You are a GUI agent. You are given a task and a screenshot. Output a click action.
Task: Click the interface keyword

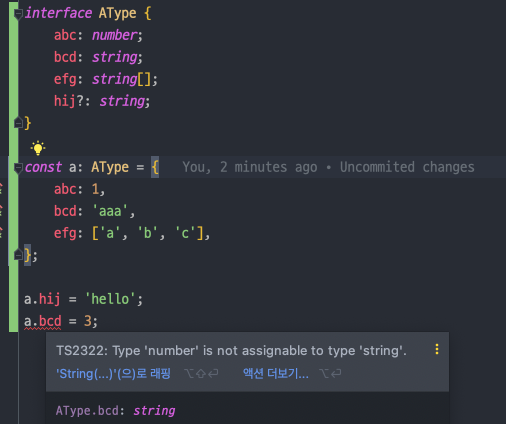pos(58,13)
